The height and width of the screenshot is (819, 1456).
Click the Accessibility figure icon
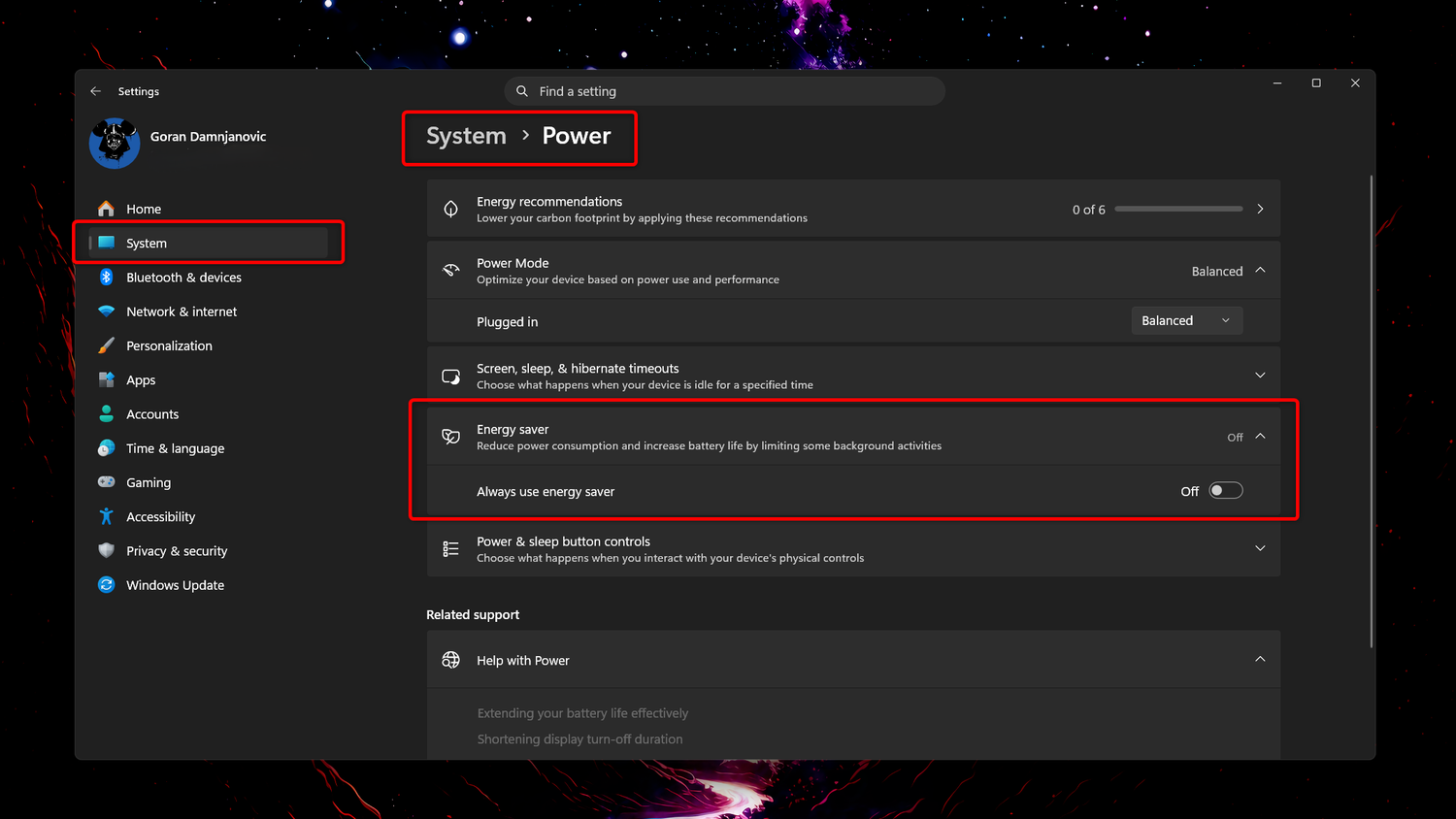click(x=107, y=516)
